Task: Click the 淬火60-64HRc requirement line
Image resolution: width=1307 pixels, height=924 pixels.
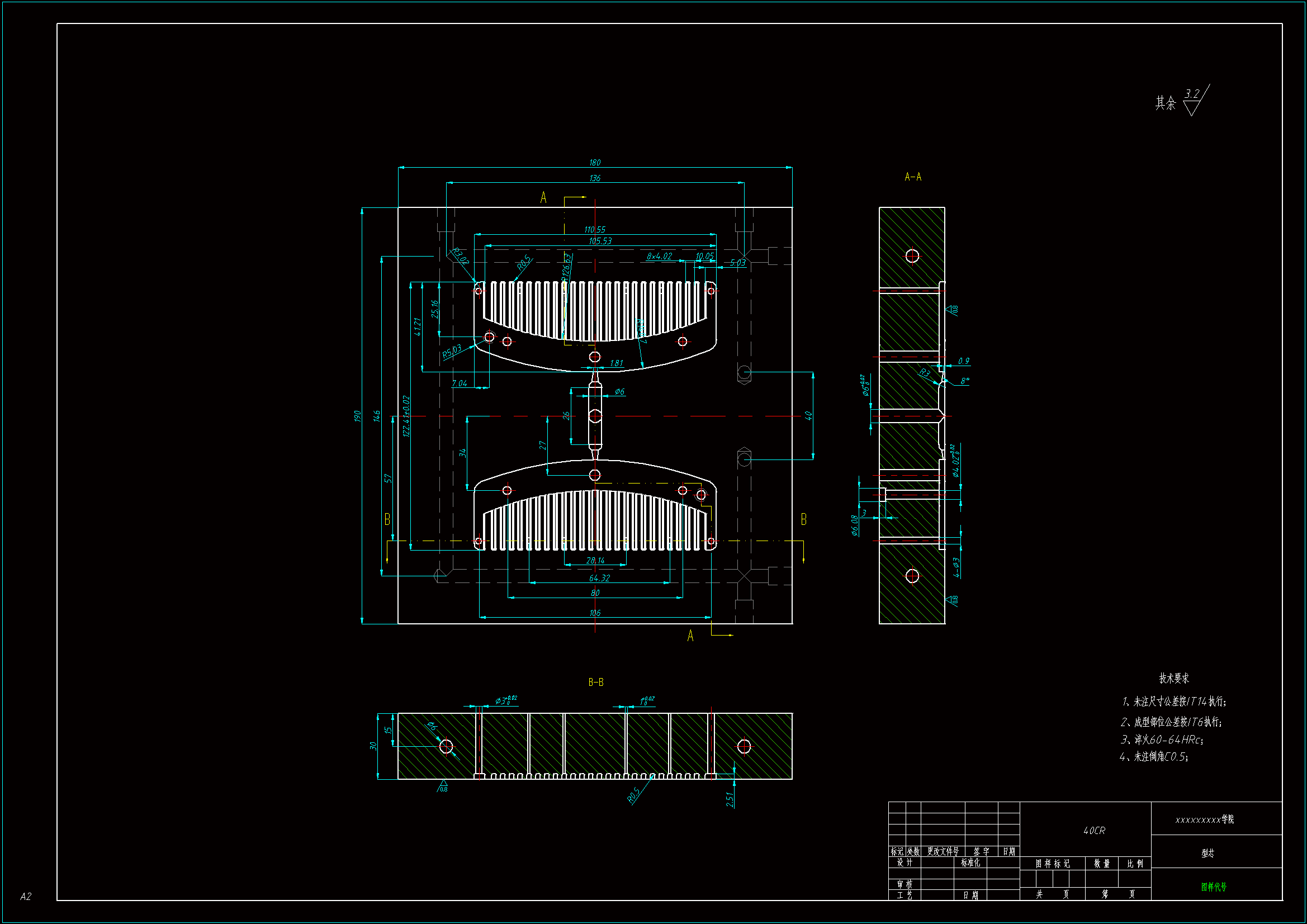Action: tap(1162, 740)
